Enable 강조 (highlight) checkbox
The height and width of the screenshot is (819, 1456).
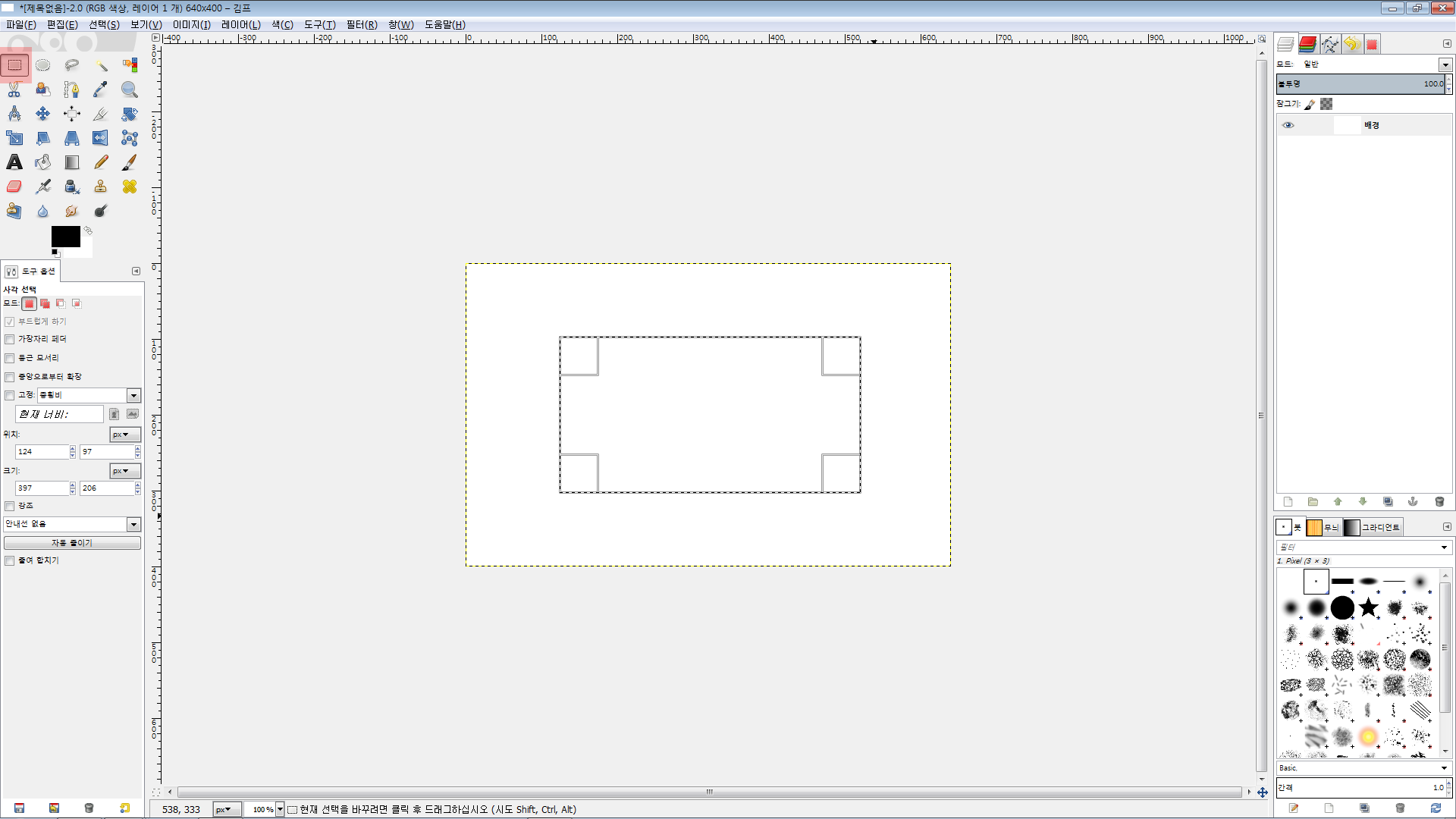coord(10,507)
